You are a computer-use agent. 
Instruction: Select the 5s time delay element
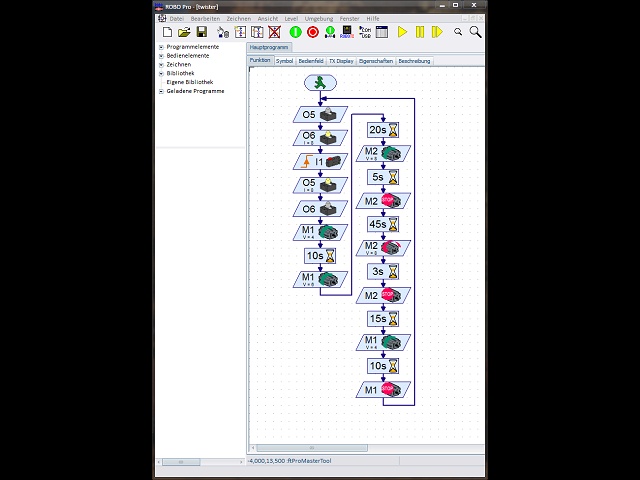tap(383, 178)
